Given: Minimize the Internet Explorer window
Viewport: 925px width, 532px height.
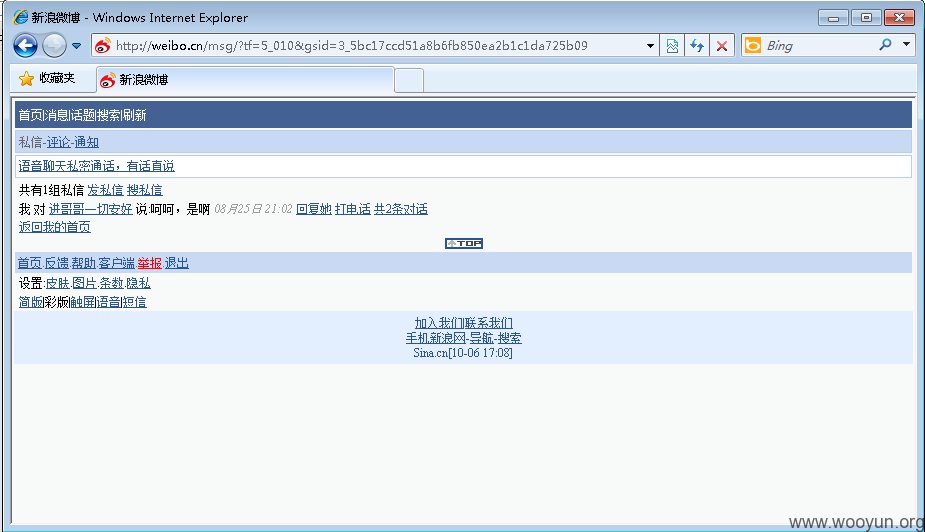Looking at the screenshot, I should pyautogui.click(x=833, y=18).
